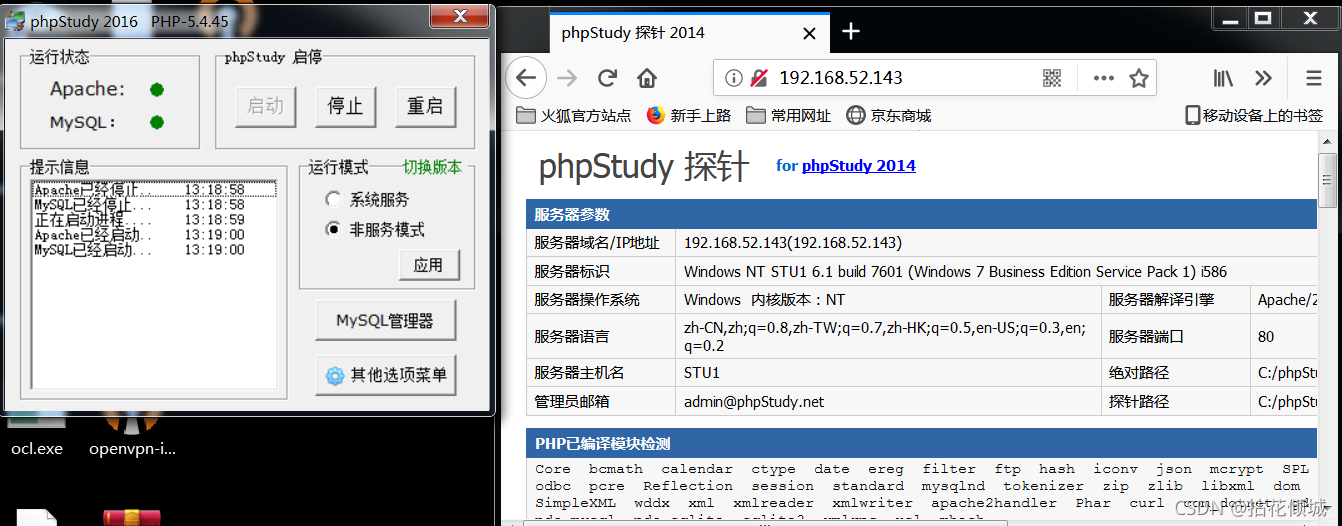The width and height of the screenshot is (1342, 526).
Task: Go back in Firefox browser
Action: pos(525,78)
